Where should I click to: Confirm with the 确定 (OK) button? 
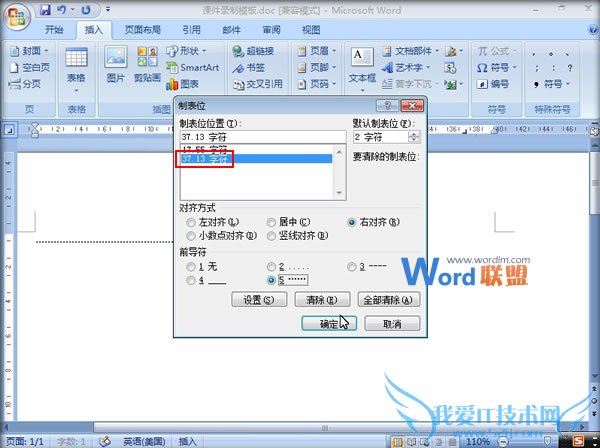329,324
